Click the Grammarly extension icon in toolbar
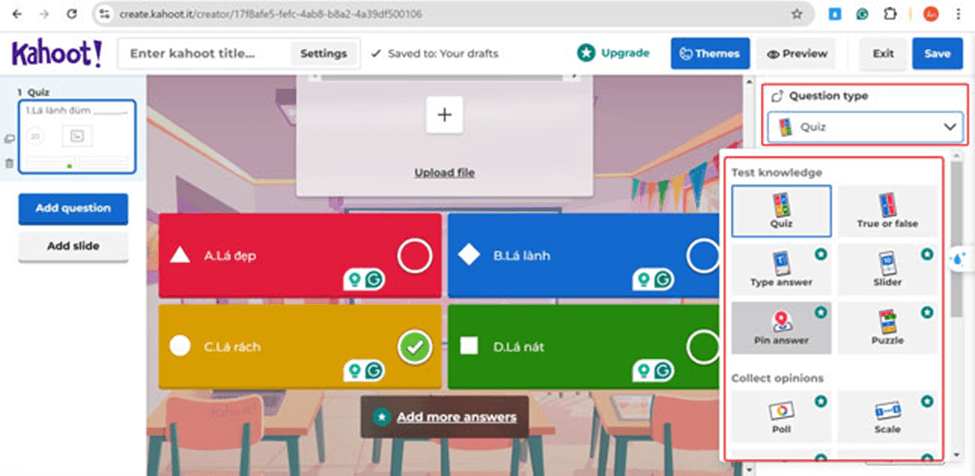Screen dimensions: 975x476 click(862, 14)
